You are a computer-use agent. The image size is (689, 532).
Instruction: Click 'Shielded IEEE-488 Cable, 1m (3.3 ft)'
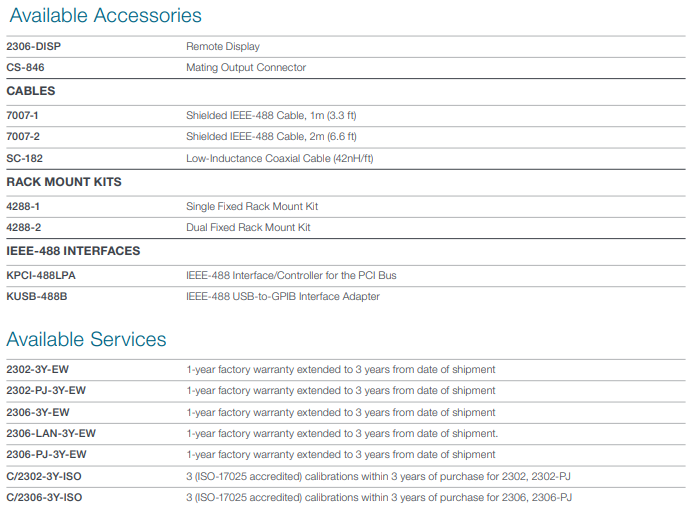[x=271, y=115]
